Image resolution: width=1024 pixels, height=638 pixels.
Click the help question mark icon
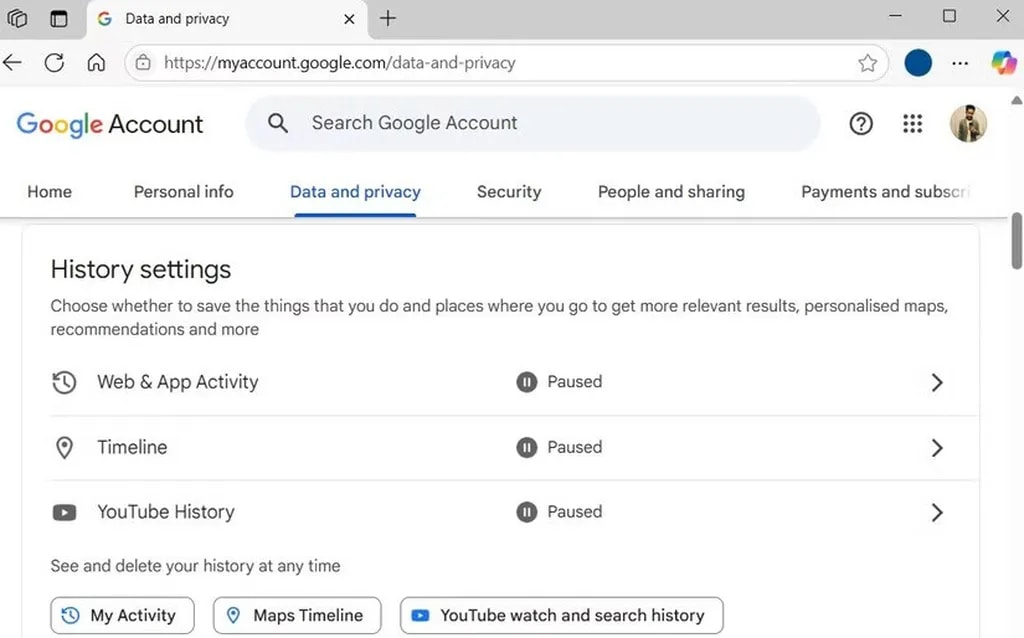(x=861, y=124)
